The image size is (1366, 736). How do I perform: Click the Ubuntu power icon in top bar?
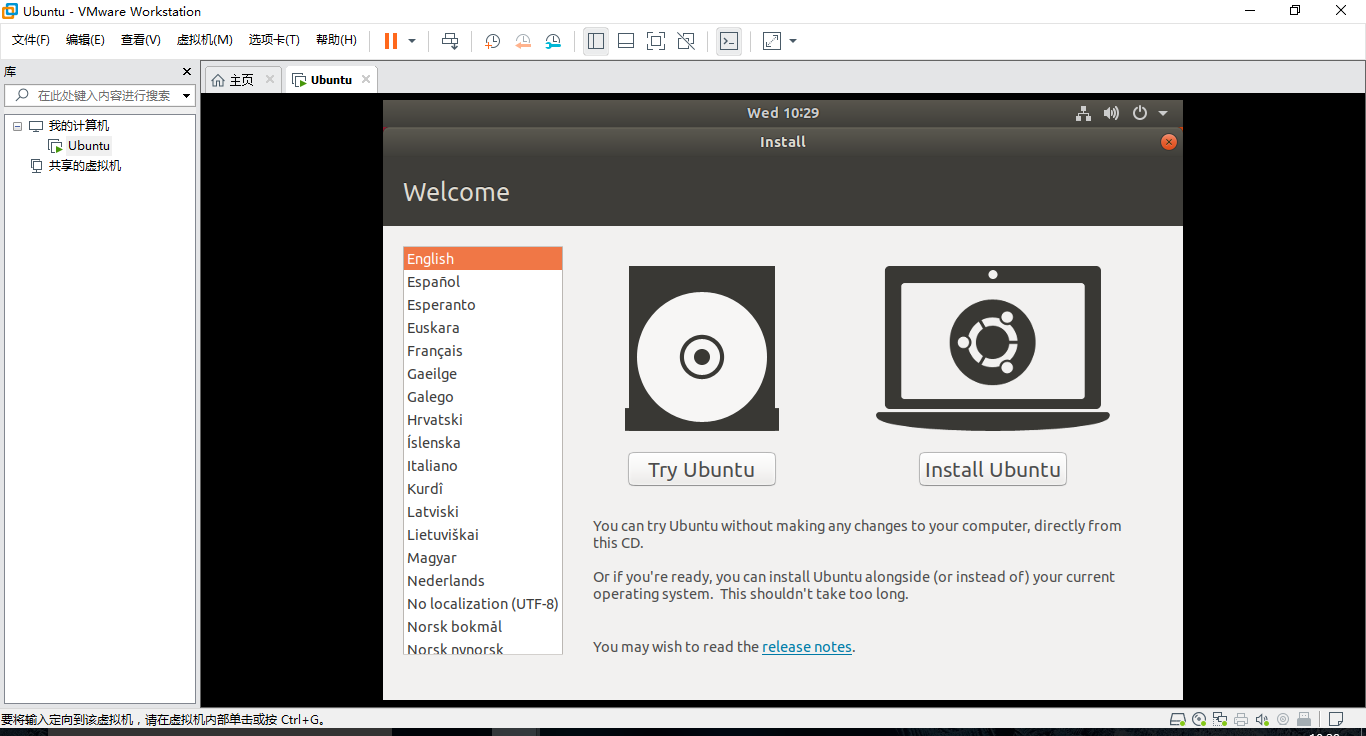pyautogui.click(x=1139, y=113)
